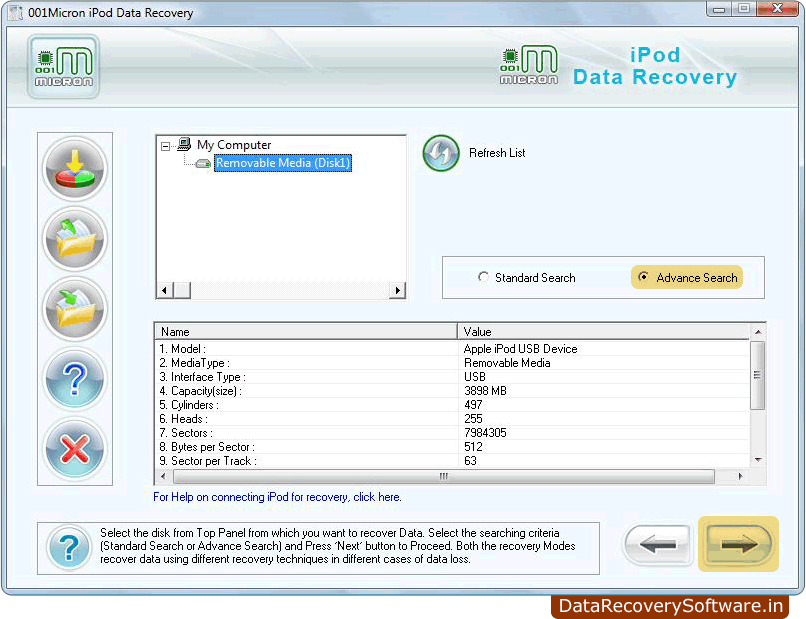This screenshot has width=806, height=619.
Task: Click the question mark icon in the hint panel
Action: pyautogui.click(x=69, y=548)
